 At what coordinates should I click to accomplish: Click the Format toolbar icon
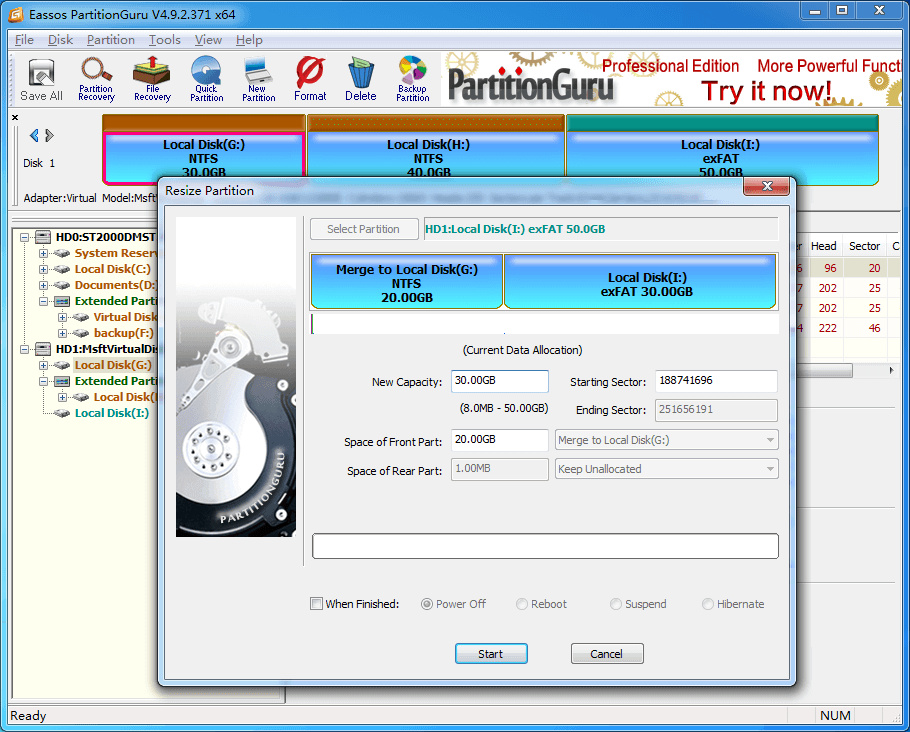pyautogui.click(x=310, y=80)
